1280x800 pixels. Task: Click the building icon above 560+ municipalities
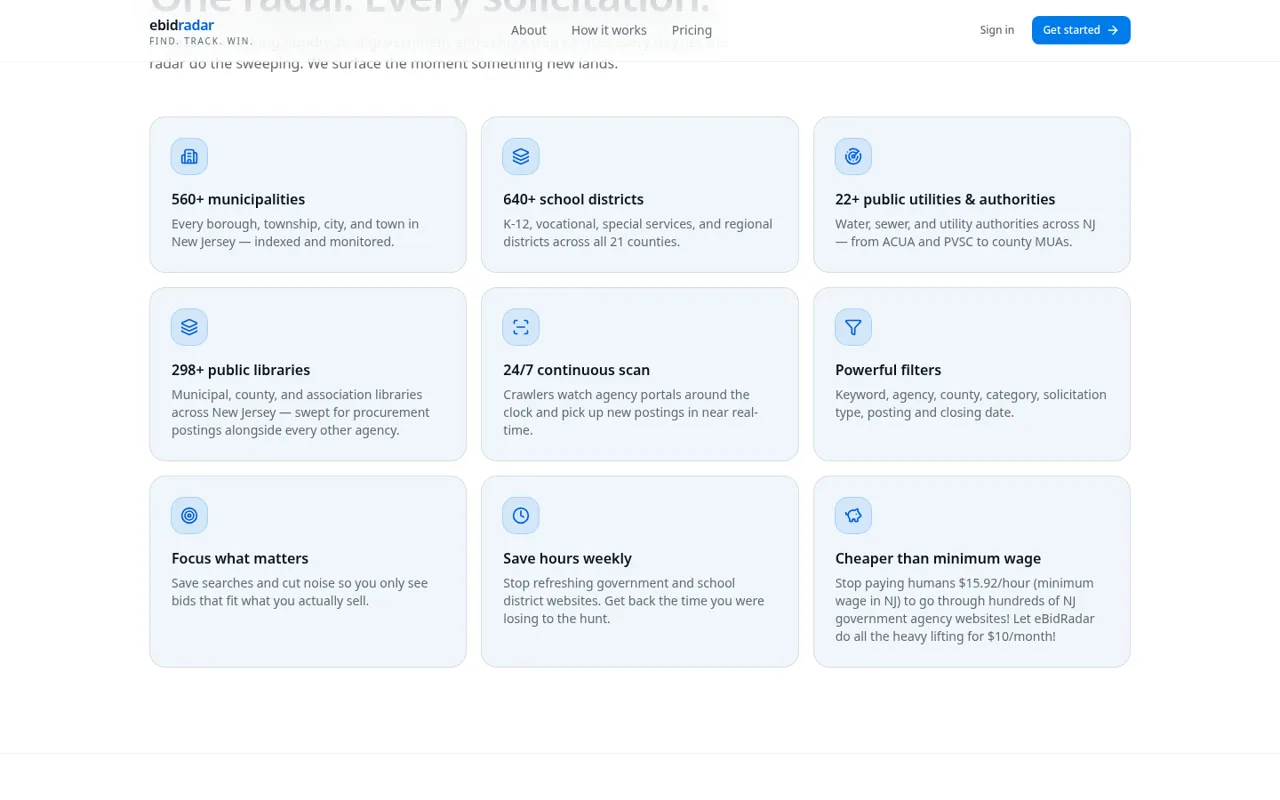(x=189, y=156)
